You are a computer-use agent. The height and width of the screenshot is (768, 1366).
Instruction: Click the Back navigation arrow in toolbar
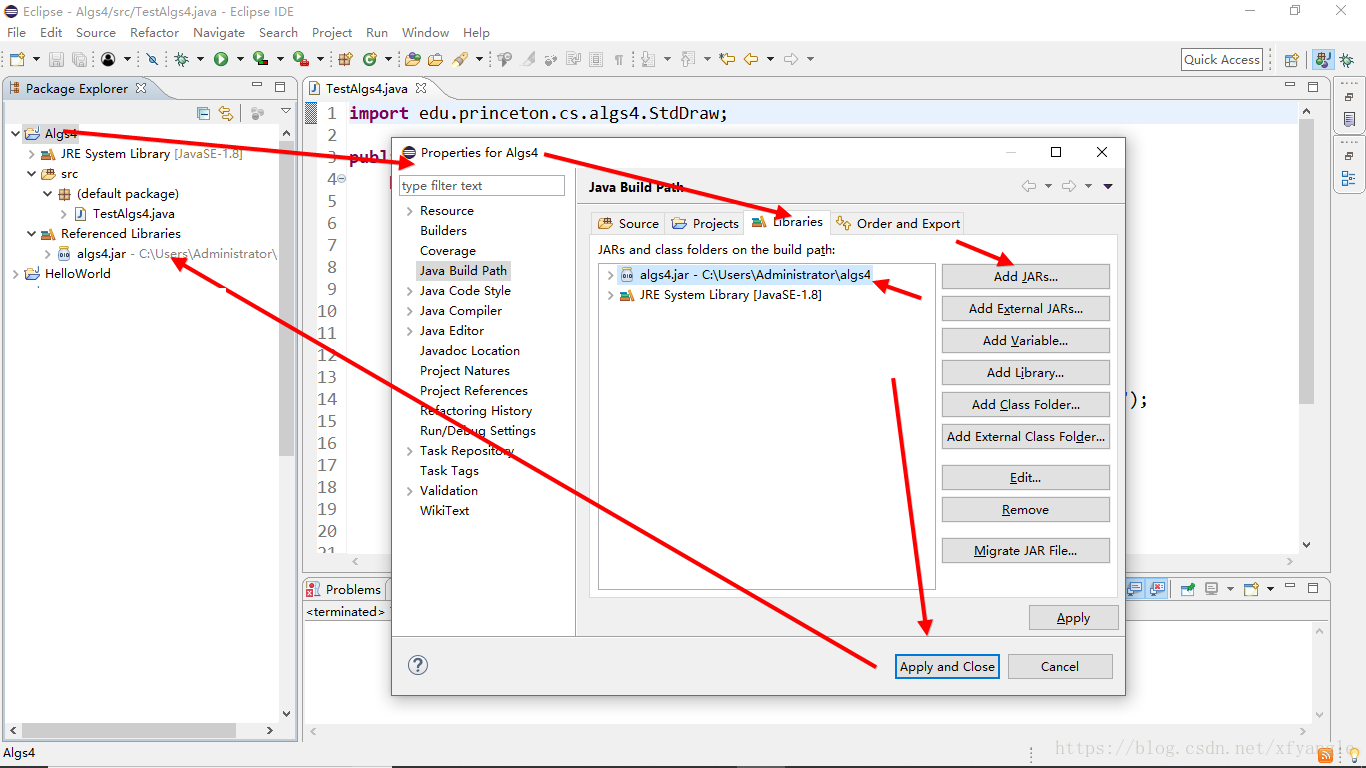click(x=751, y=59)
